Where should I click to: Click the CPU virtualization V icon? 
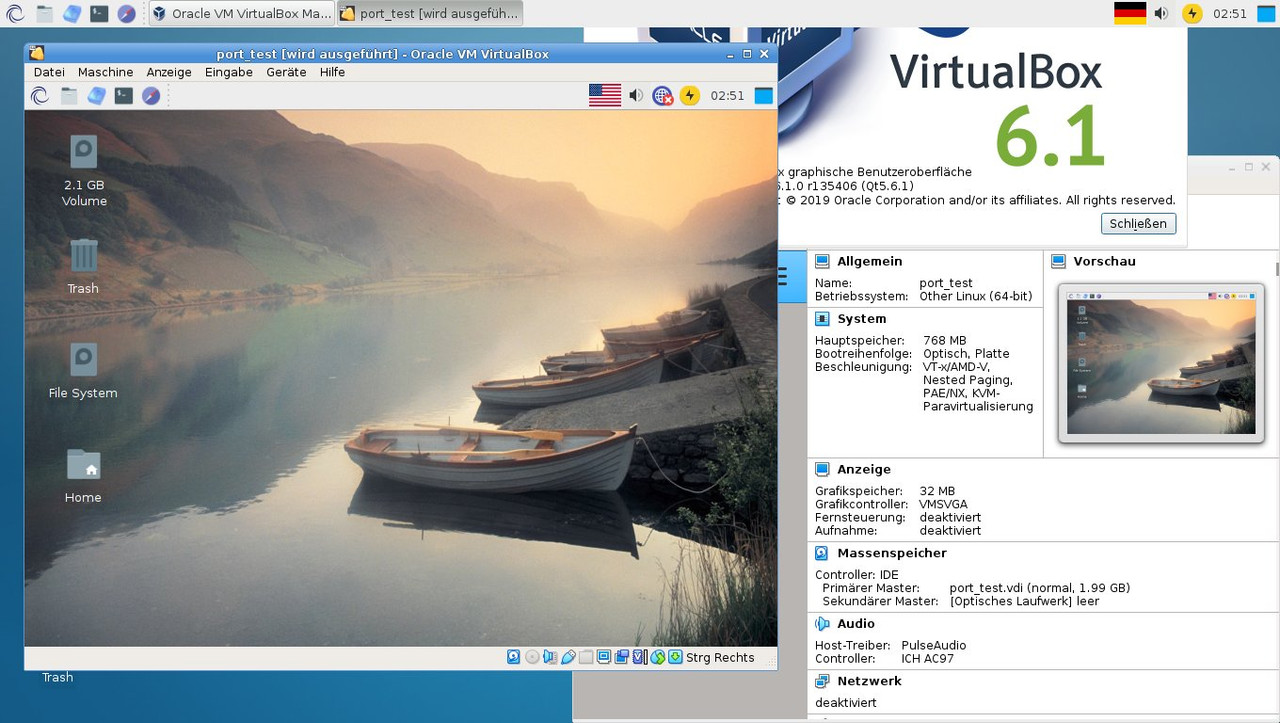[638, 657]
